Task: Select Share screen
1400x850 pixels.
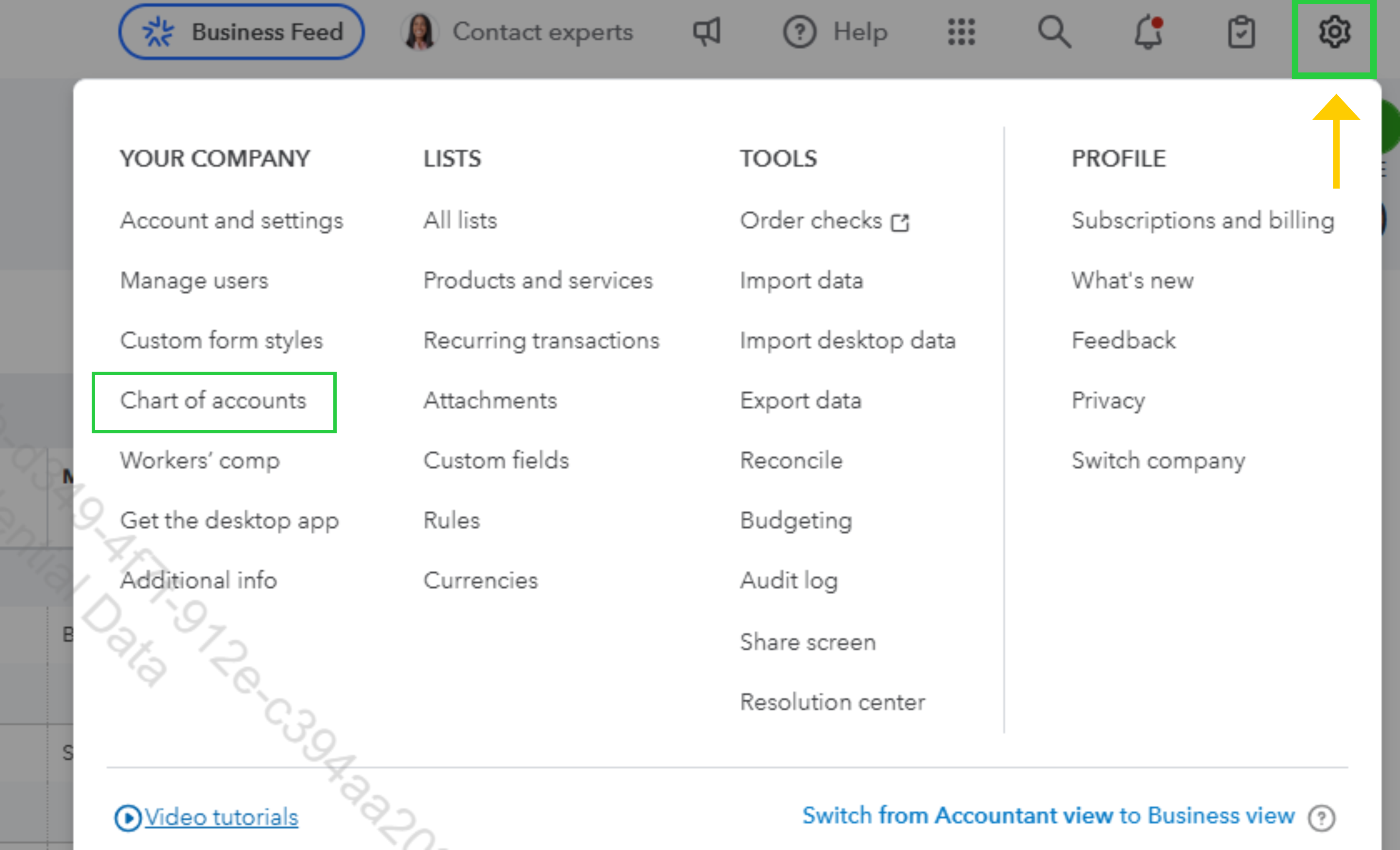Action: click(807, 642)
